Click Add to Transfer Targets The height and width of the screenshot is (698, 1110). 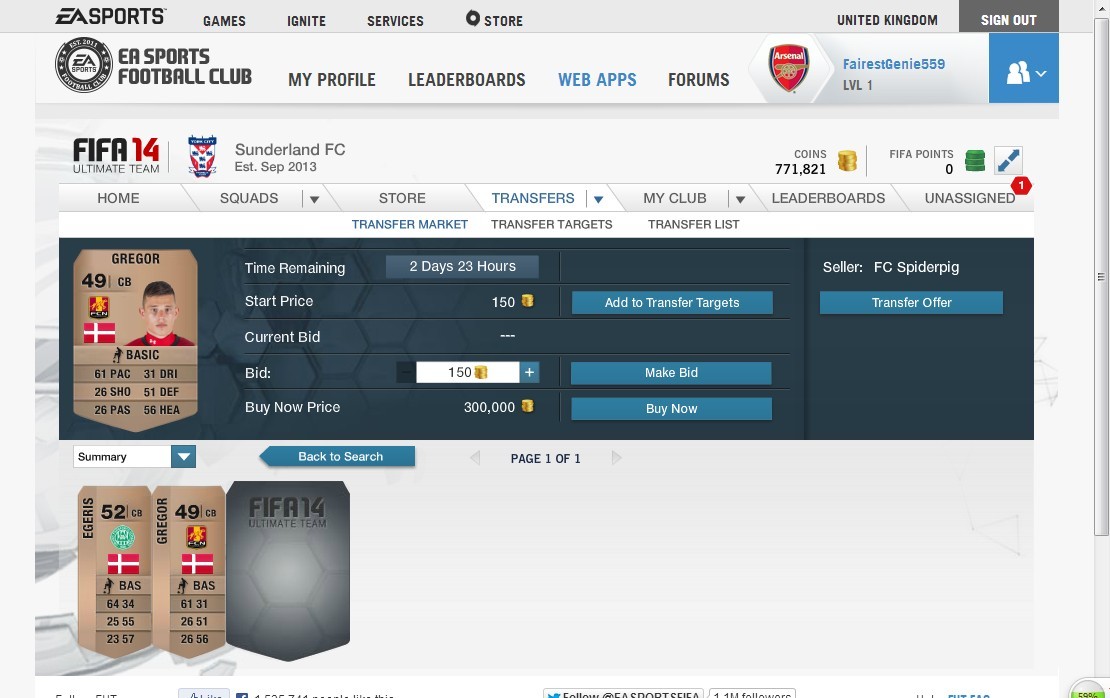pos(672,302)
